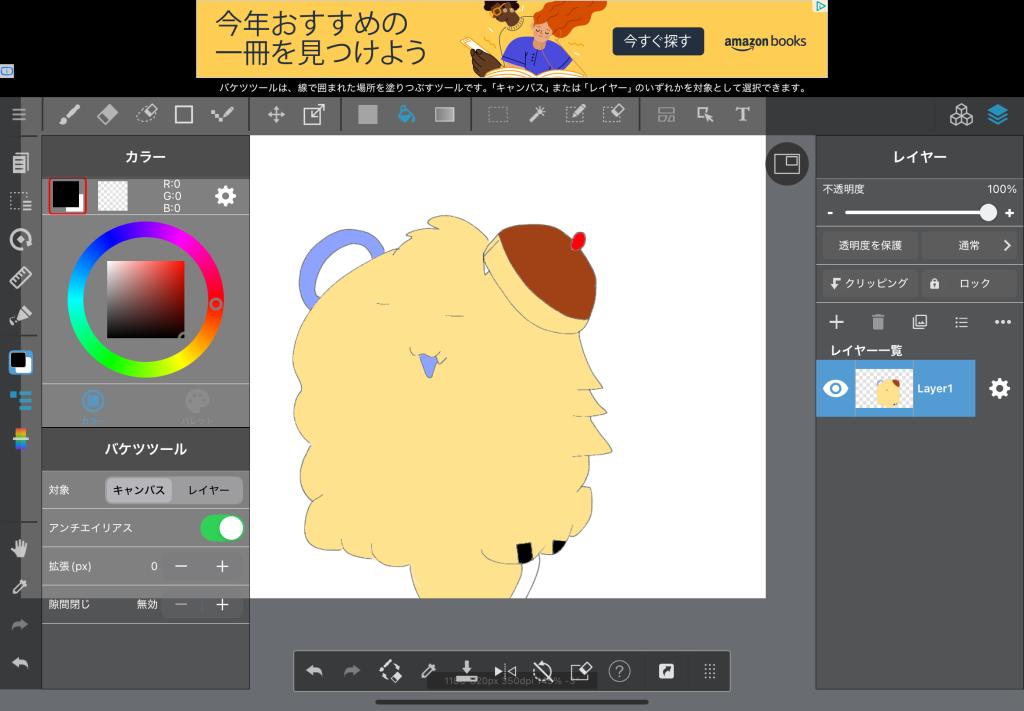Open the layer more options menu

click(1002, 322)
